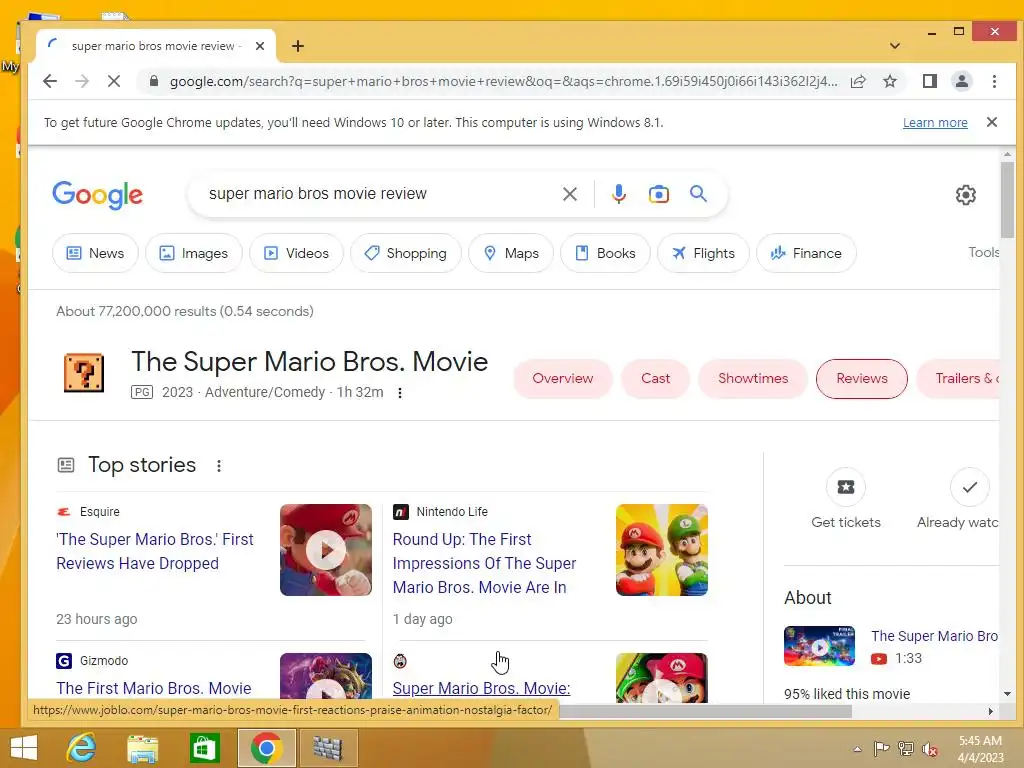Open Gizmodo First Mario Bros. Movie story

(x=153, y=688)
